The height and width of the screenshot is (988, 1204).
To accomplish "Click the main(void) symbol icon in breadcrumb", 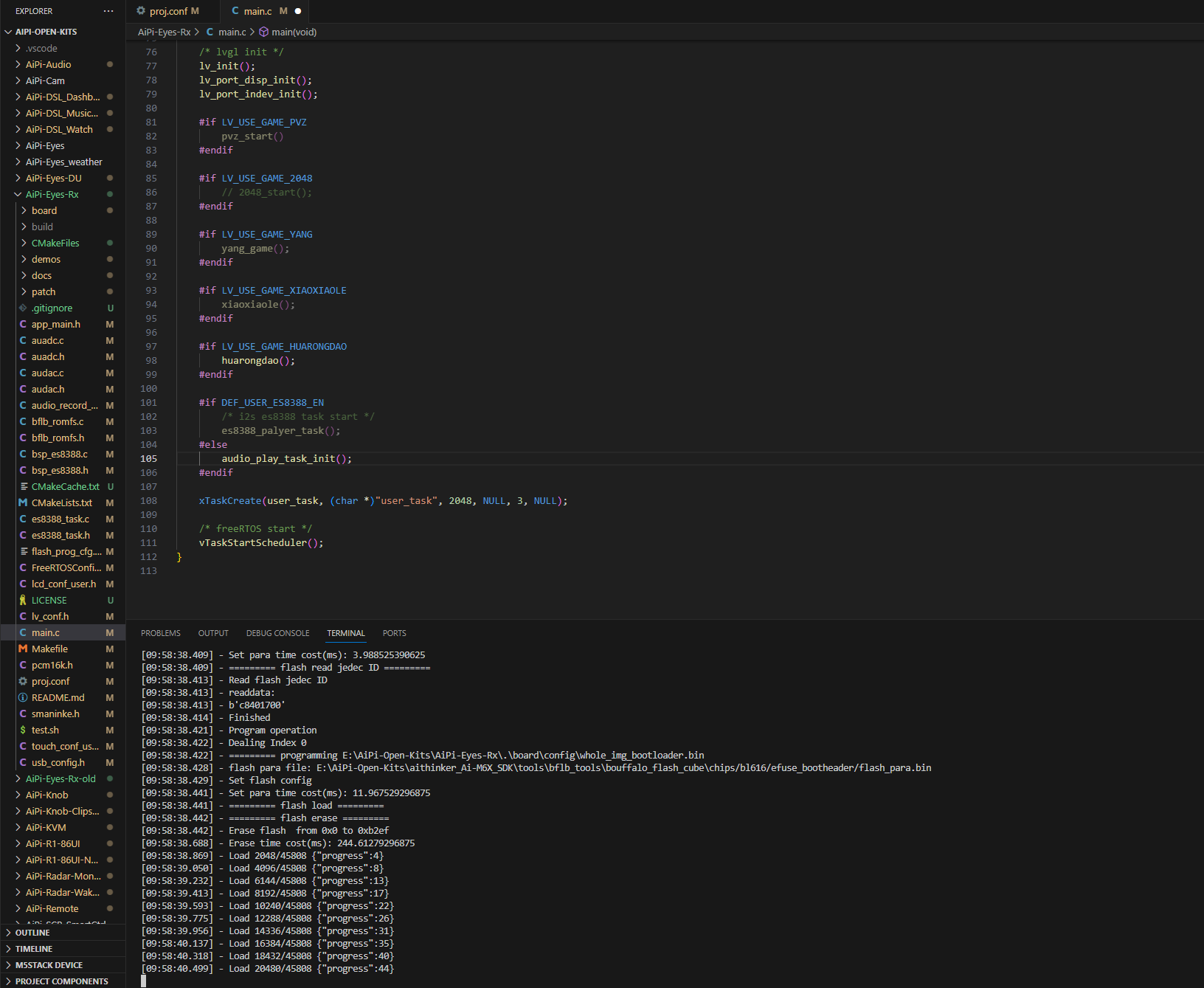I will click(x=263, y=32).
